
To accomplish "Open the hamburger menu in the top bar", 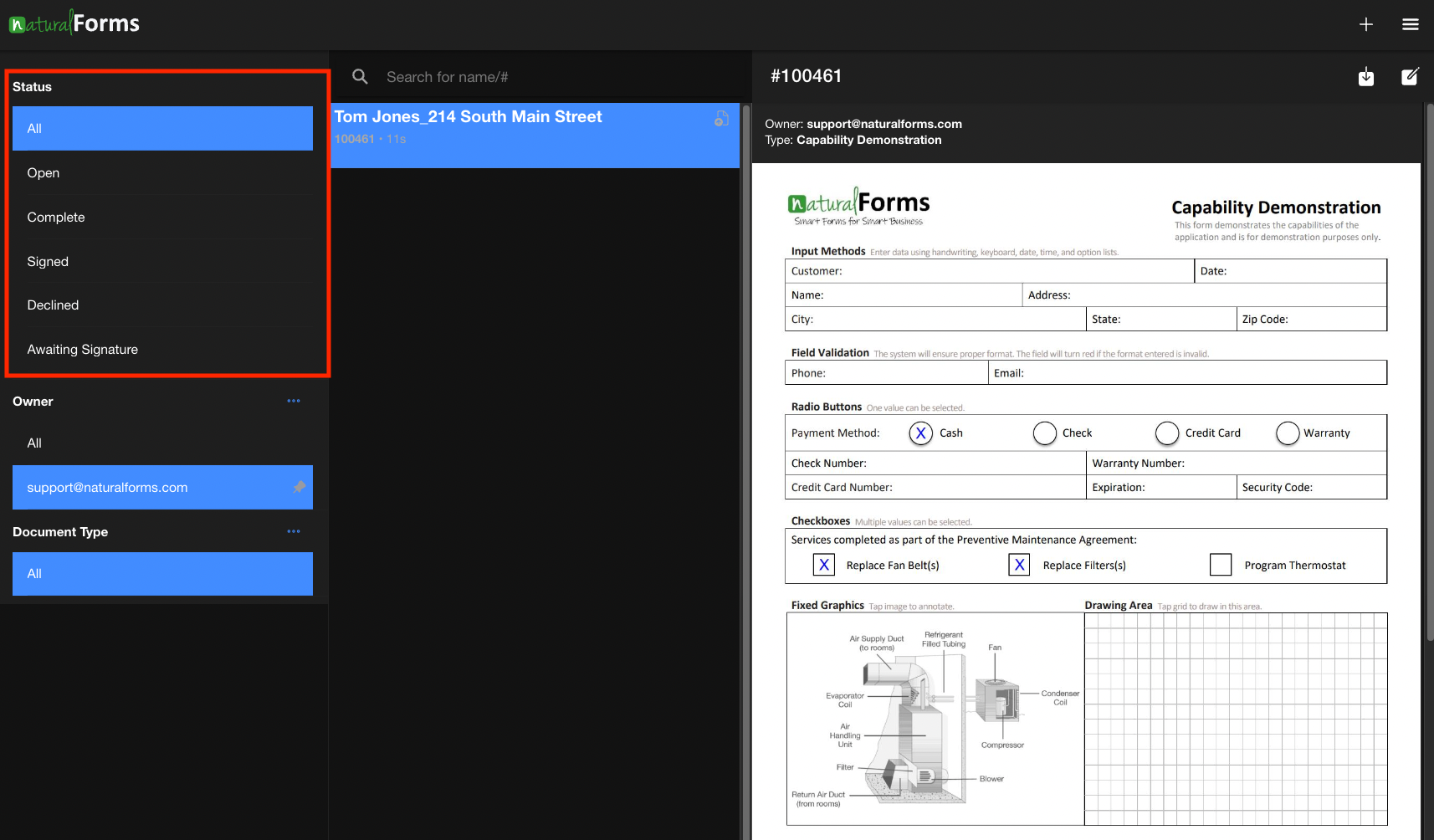I will pyautogui.click(x=1411, y=24).
